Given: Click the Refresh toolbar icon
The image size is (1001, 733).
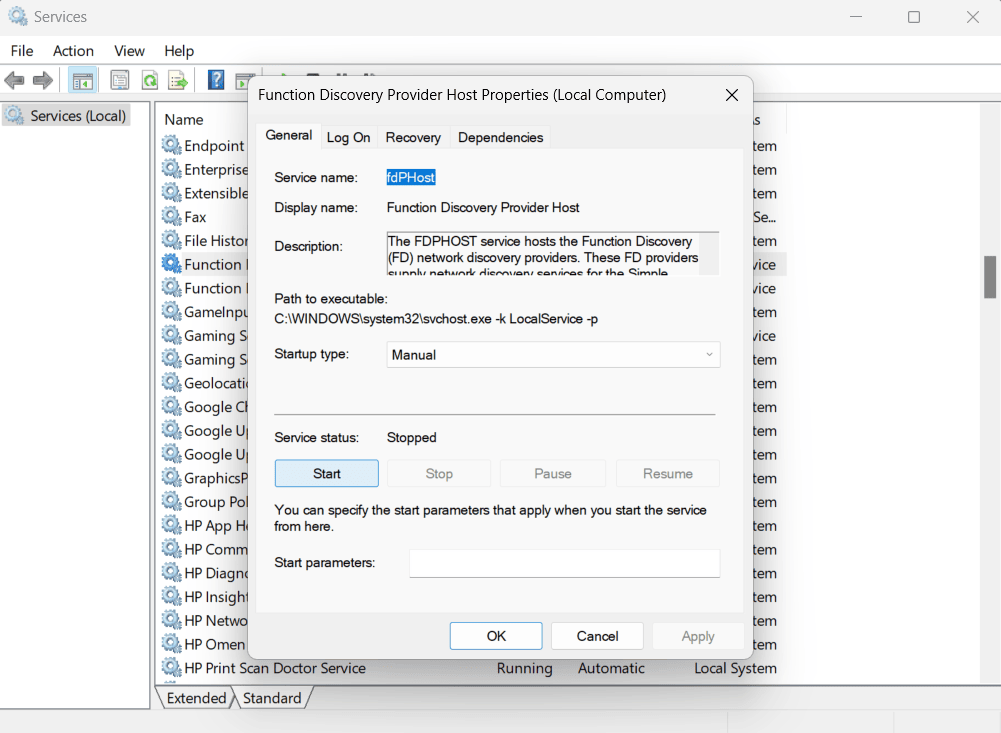Looking at the screenshot, I should click(148, 79).
